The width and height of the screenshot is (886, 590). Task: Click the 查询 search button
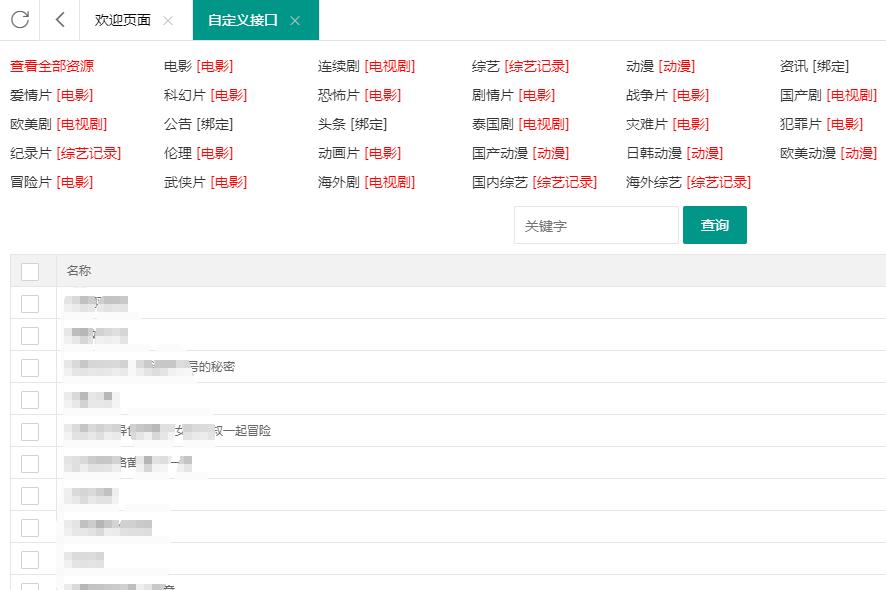714,225
